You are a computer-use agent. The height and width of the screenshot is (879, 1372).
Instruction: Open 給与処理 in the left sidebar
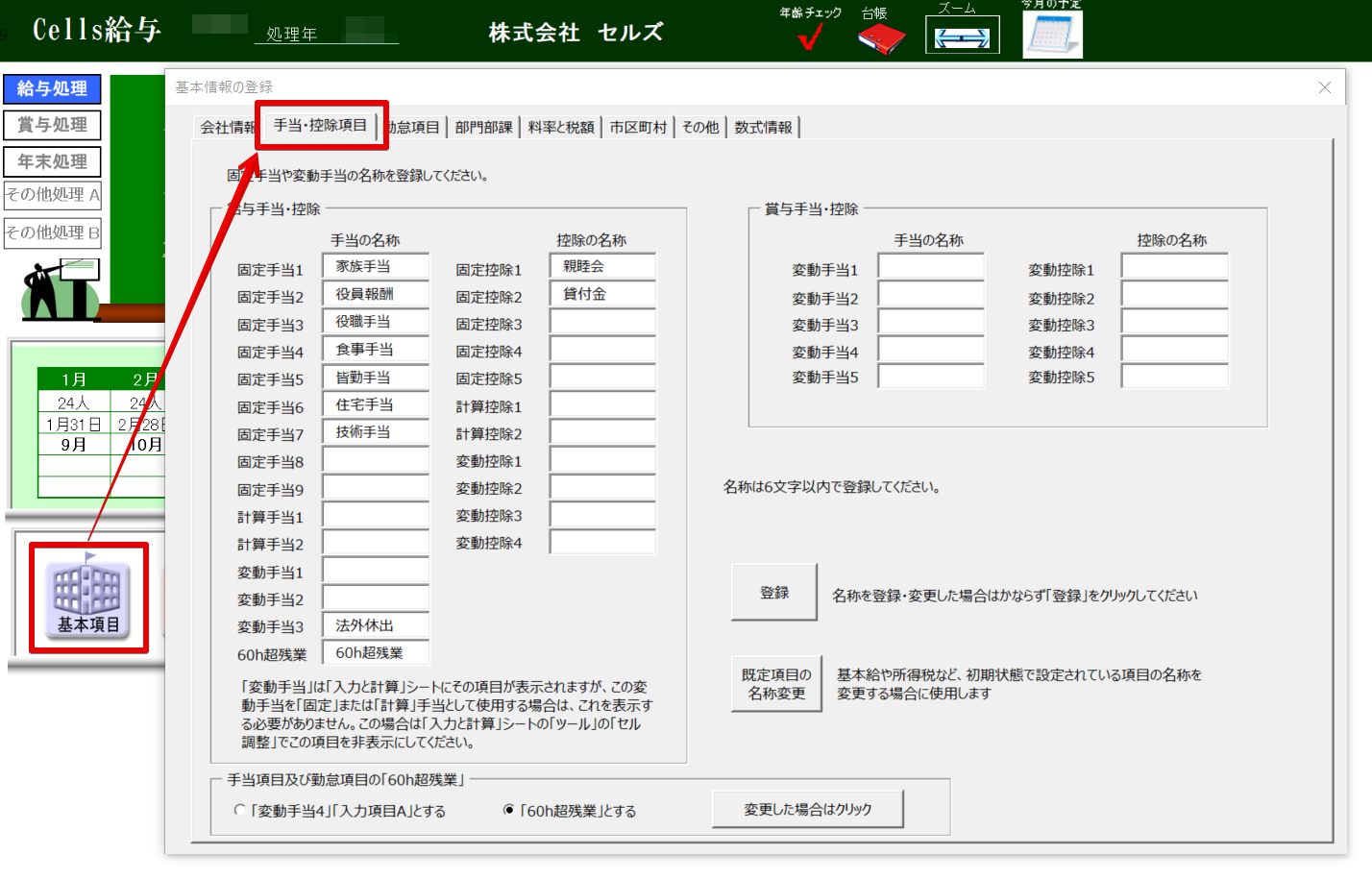tap(52, 88)
